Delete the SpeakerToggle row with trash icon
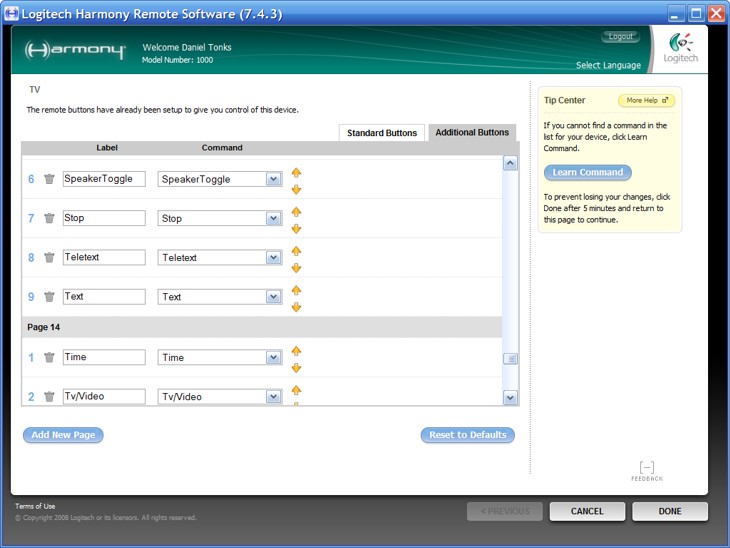This screenshot has width=730, height=548. 49,179
